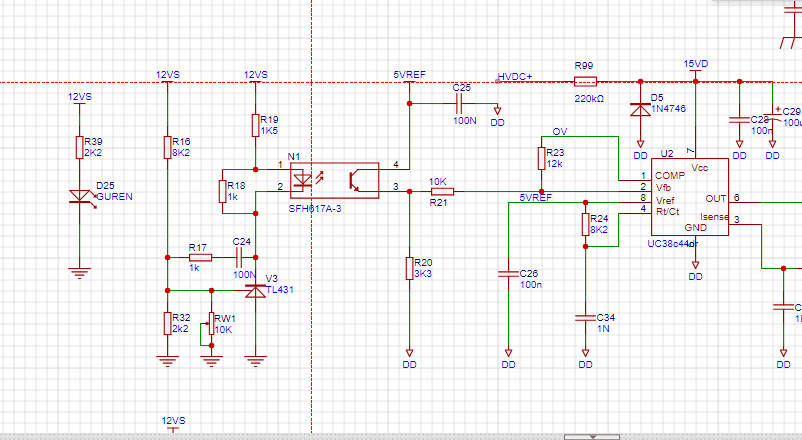Select the N1 optocoupler symbol
Viewport: 802px width, 440px height.
click(335, 180)
